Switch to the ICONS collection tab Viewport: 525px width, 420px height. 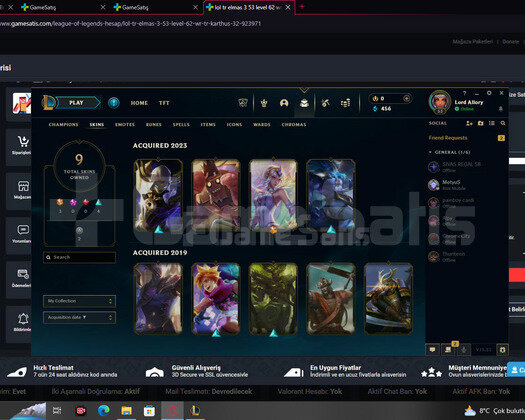(x=234, y=125)
